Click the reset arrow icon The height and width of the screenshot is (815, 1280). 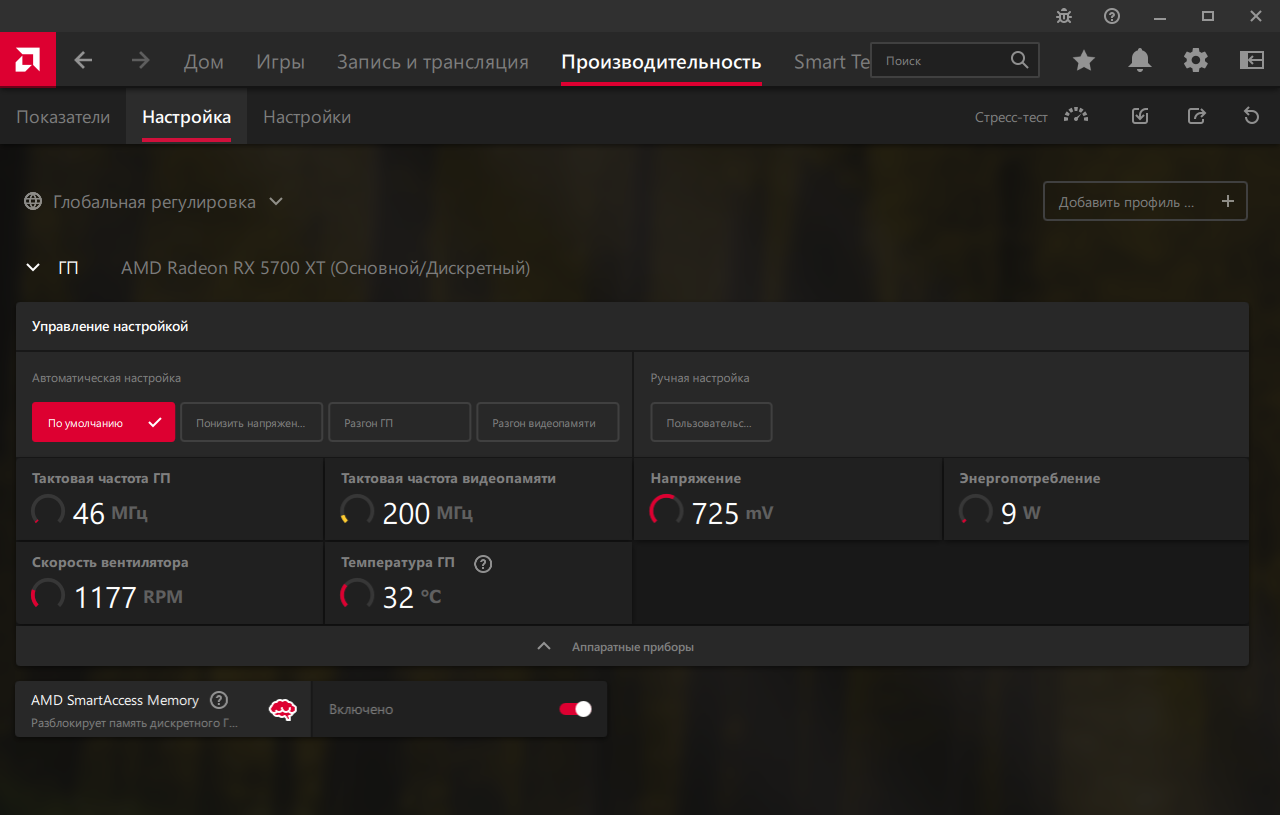(1251, 116)
